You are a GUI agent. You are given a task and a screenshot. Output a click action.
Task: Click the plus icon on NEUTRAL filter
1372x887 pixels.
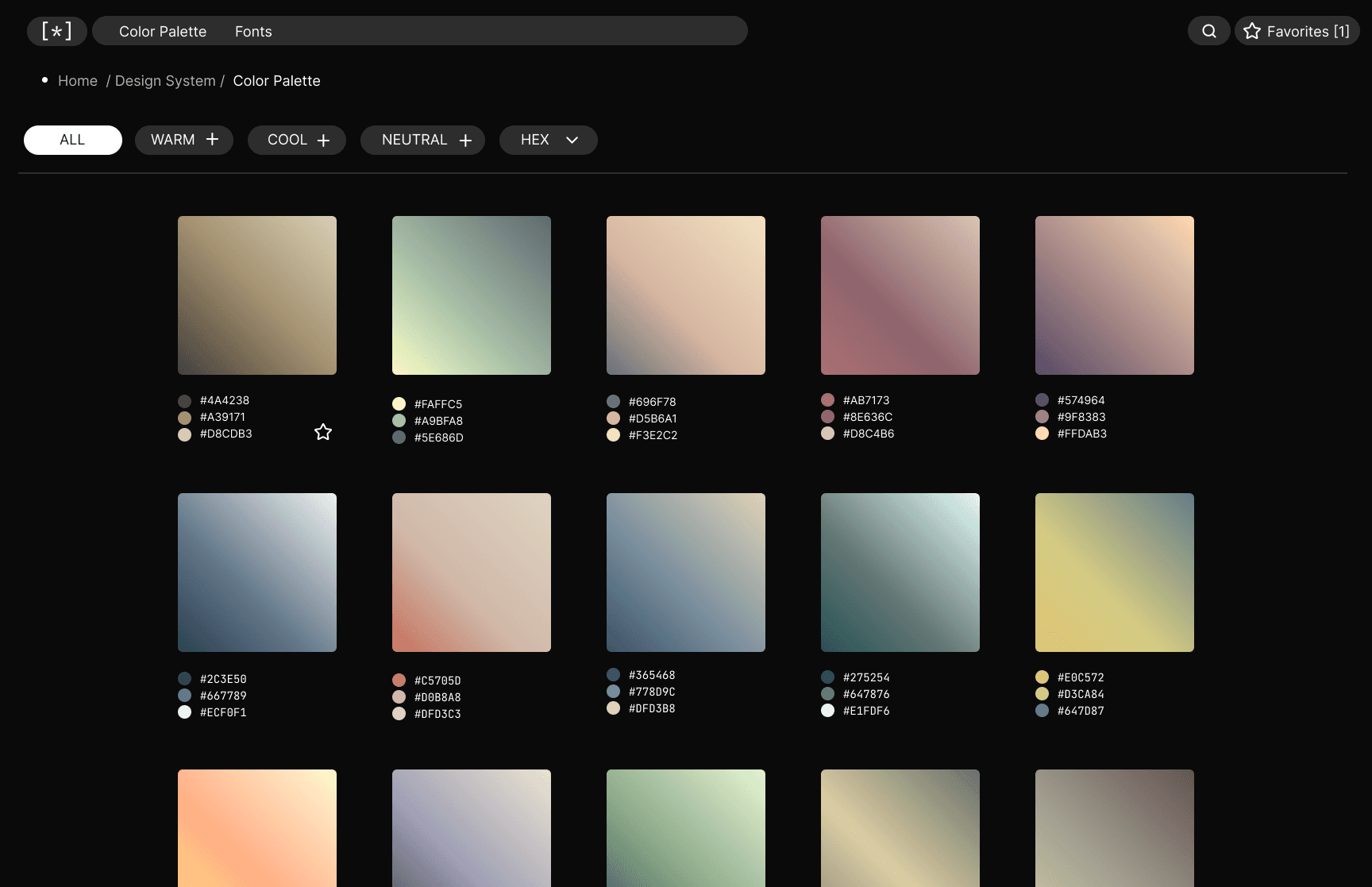tap(465, 139)
